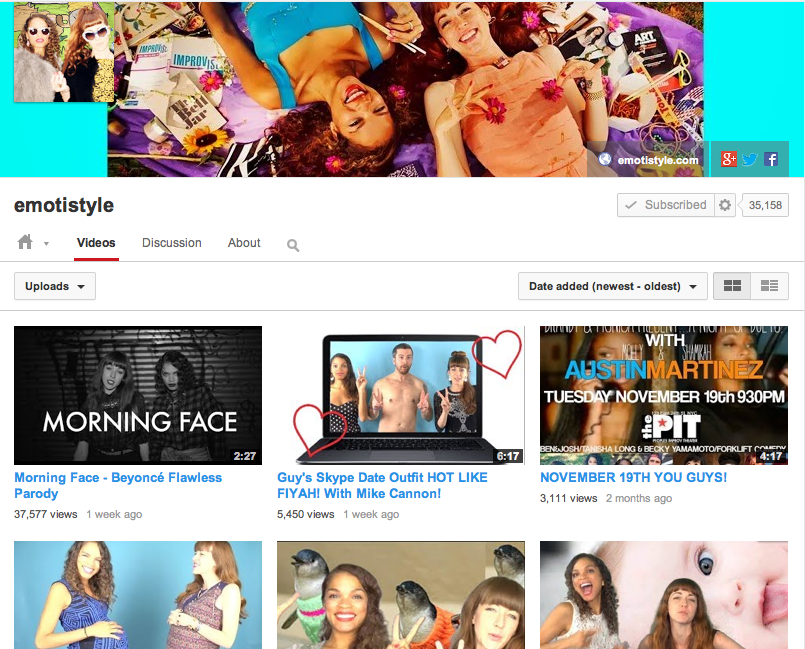Click the Skype Date laptop video thumbnail
805x649 pixels.
401,395
